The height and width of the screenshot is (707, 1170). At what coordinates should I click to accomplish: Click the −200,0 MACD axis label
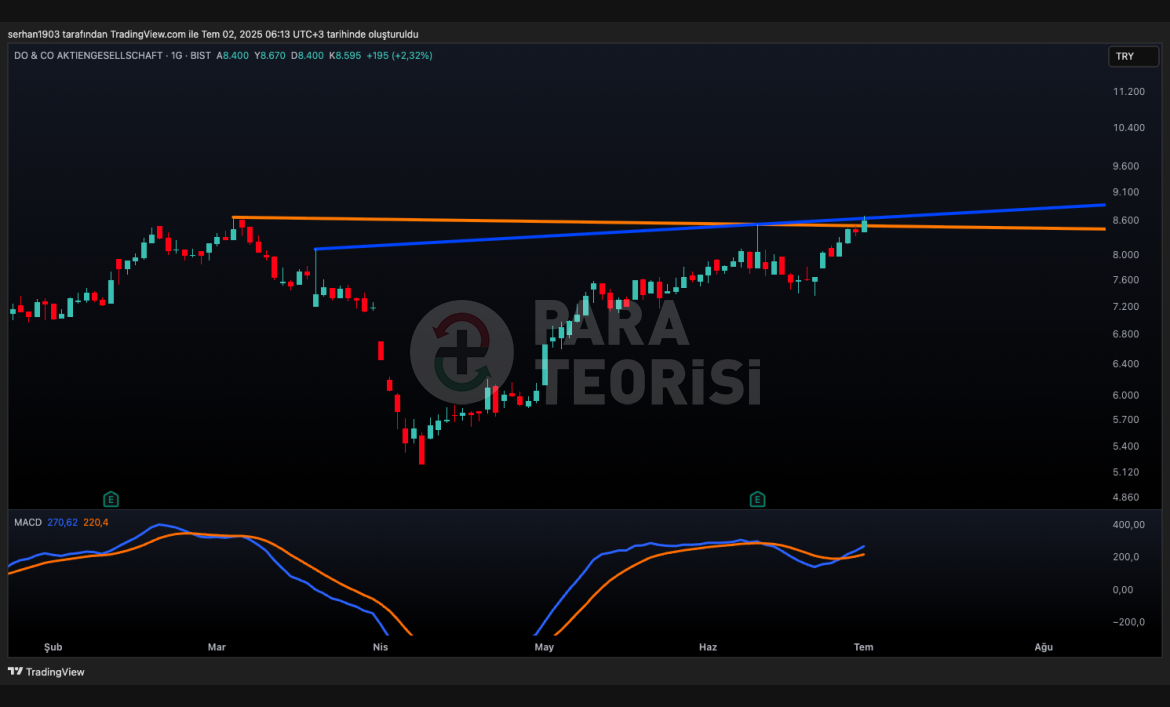tap(1128, 621)
